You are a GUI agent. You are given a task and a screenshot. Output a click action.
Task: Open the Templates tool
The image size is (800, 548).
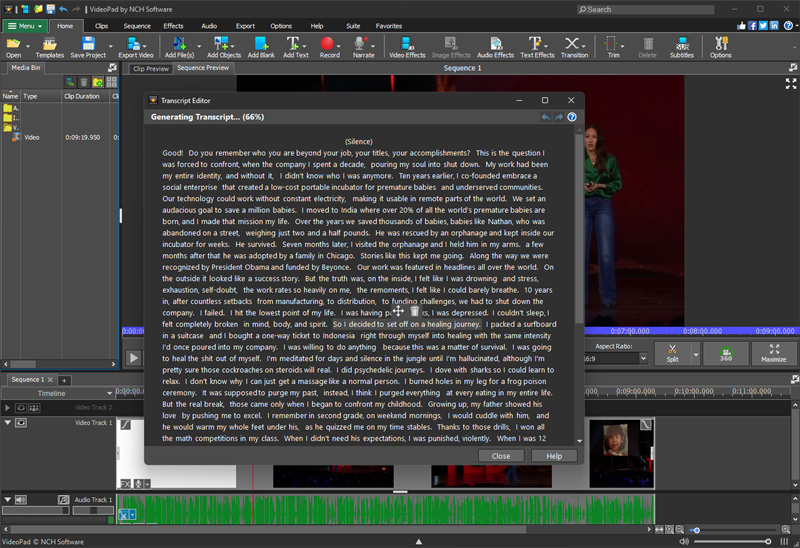point(49,47)
